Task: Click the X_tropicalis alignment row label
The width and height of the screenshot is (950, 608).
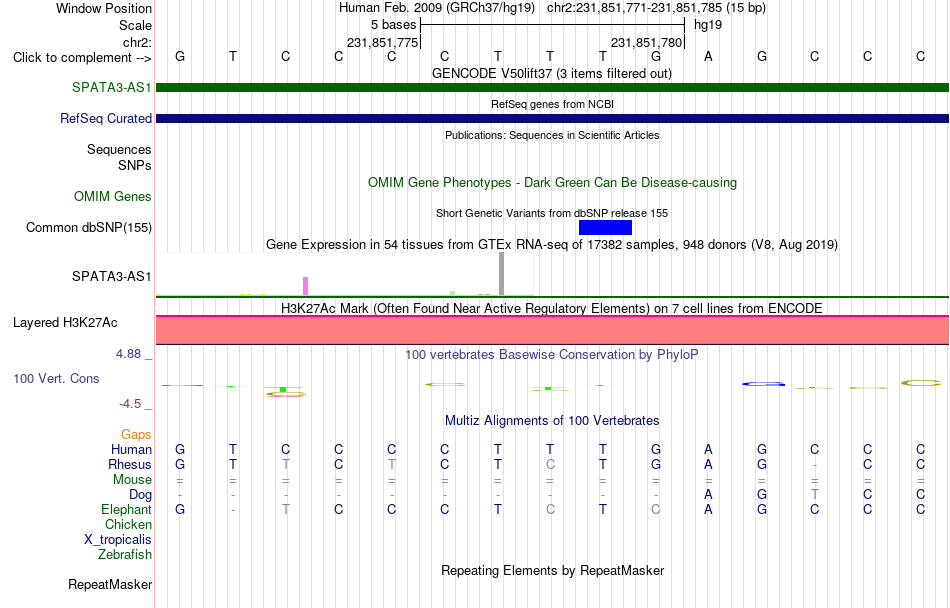Action: 118,540
